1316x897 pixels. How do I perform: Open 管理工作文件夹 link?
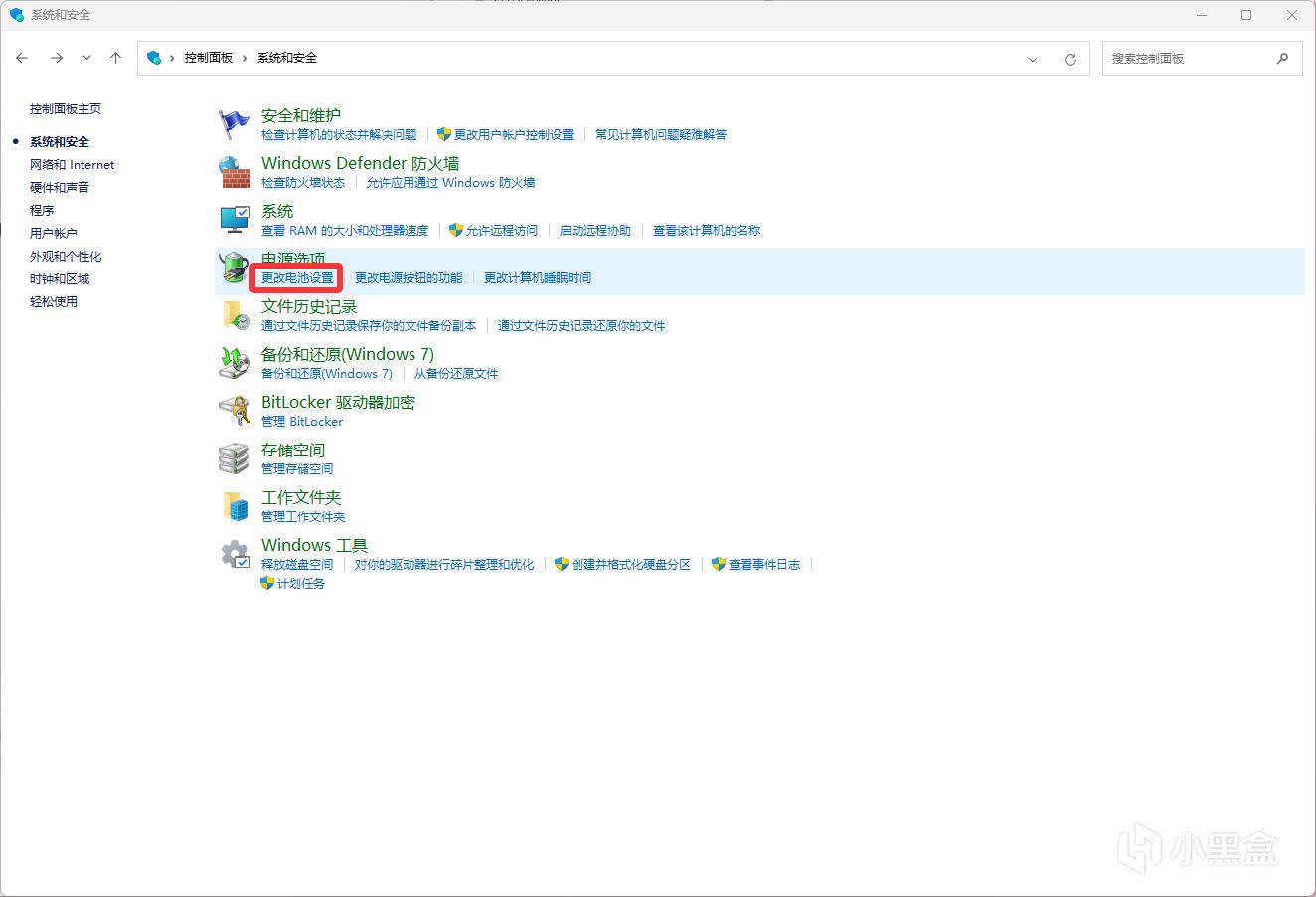[x=303, y=517]
